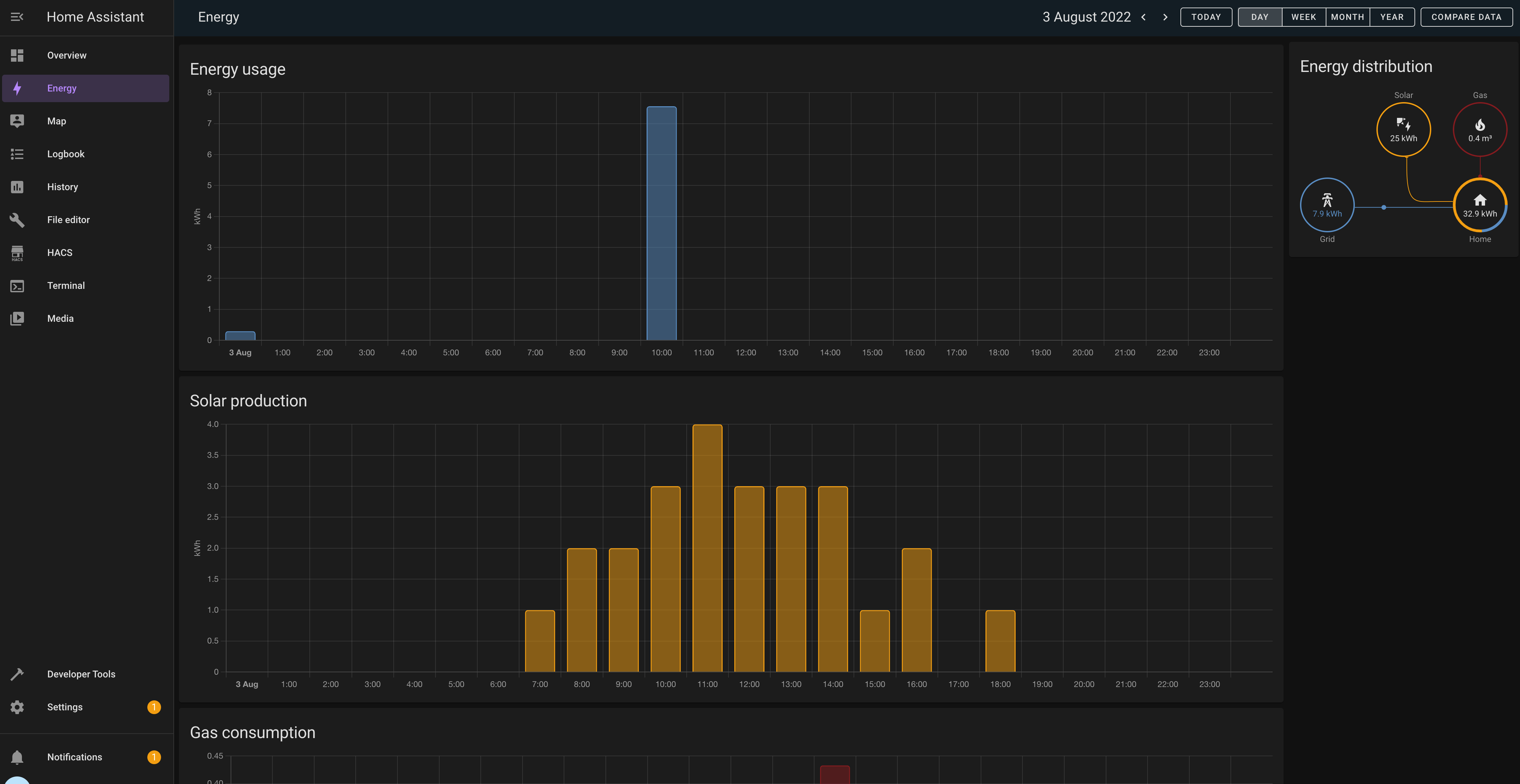Image resolution: width=1520 pixels, height=784 pixels.
Task: Click the TODAY button
Action: pos(1206,16)
